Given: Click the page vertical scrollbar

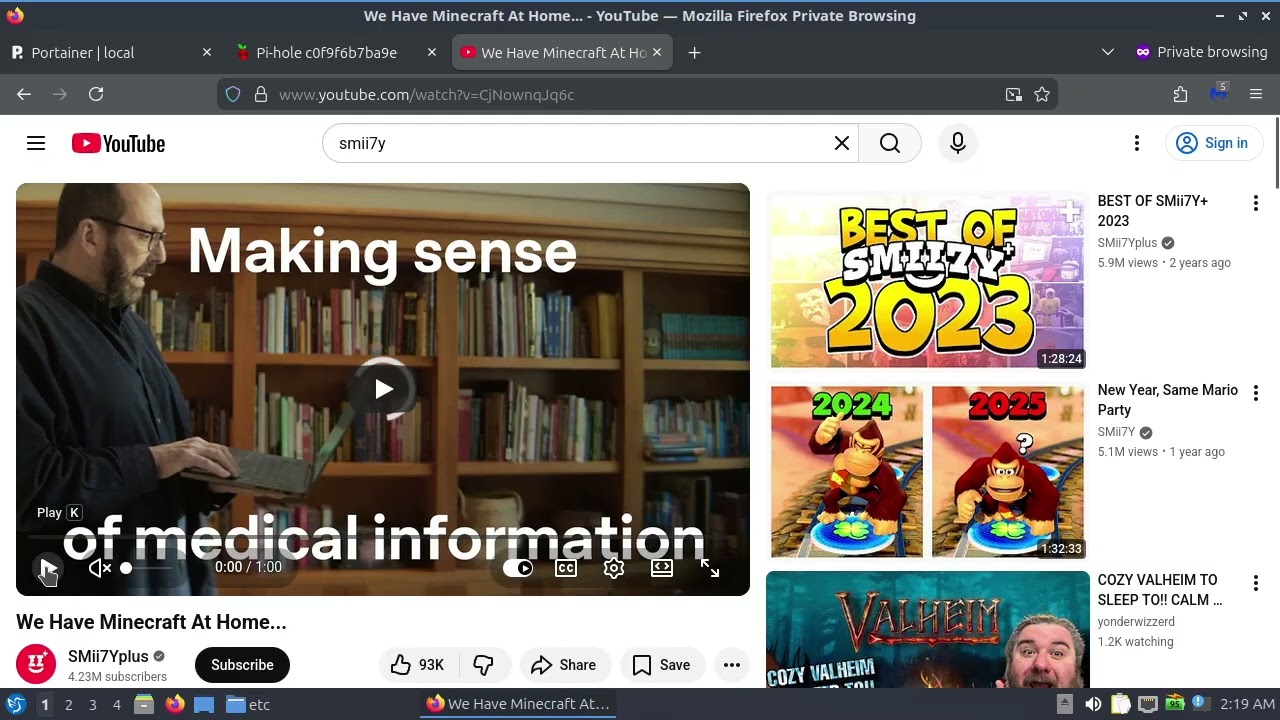Looking at the screenshot, I should 1276,152.
